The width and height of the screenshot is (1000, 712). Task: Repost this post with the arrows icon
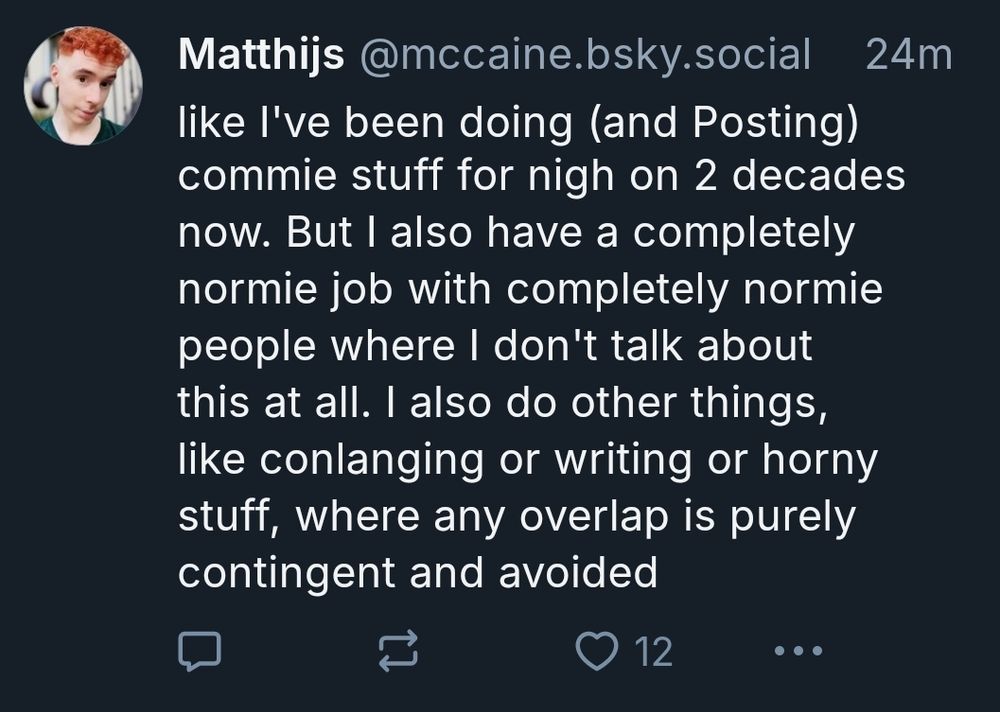pos(398,652)
